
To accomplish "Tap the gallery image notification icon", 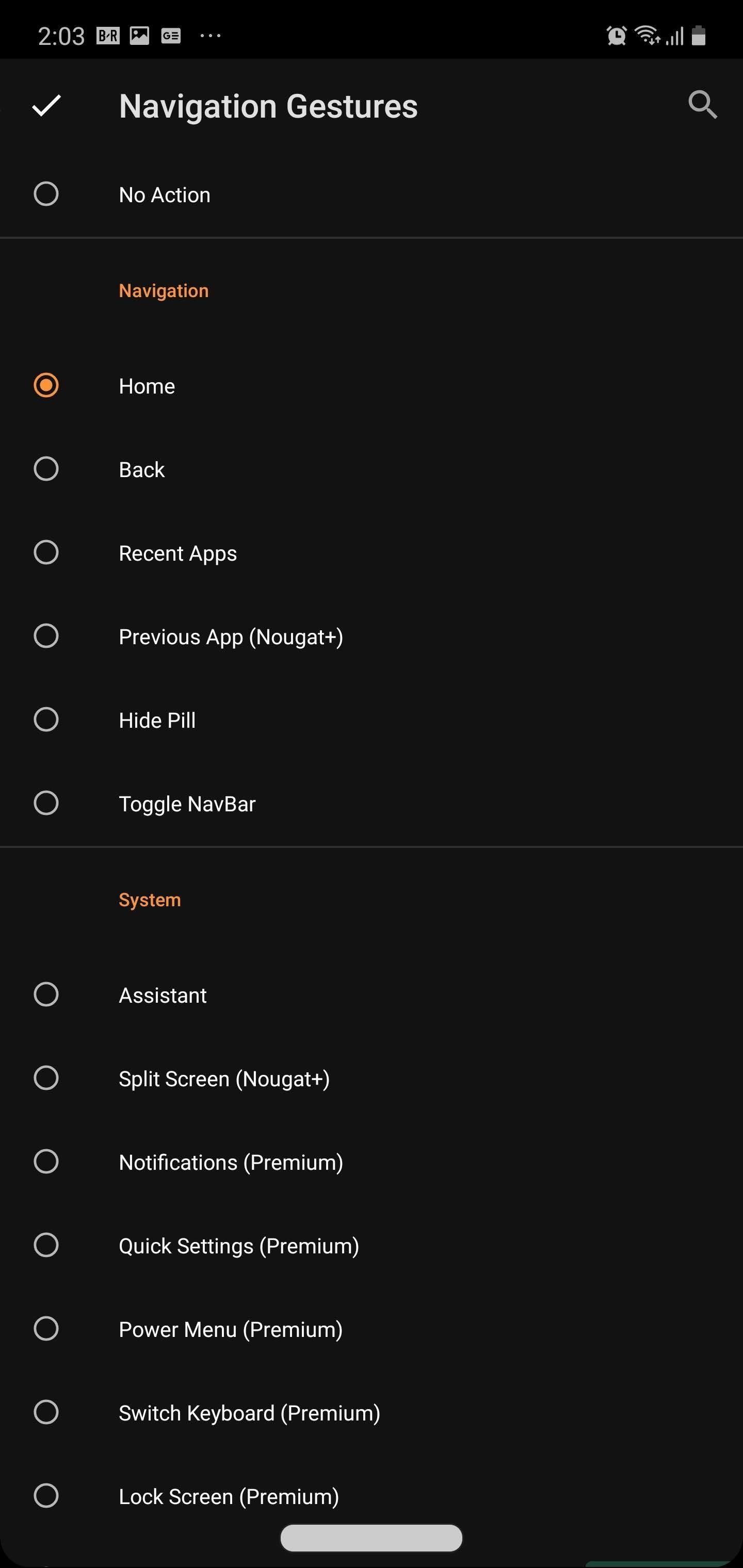I will [139, 36].
